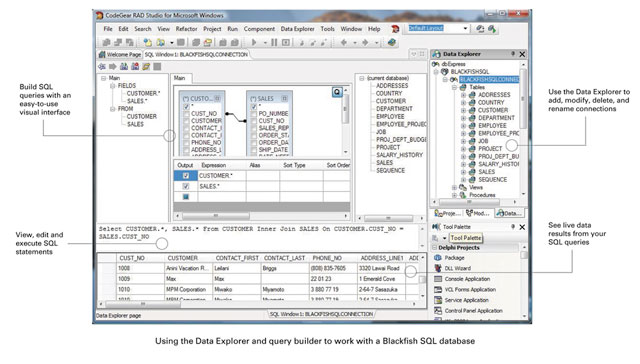Click the Open file icon in main toolbar

coord(161,42)
